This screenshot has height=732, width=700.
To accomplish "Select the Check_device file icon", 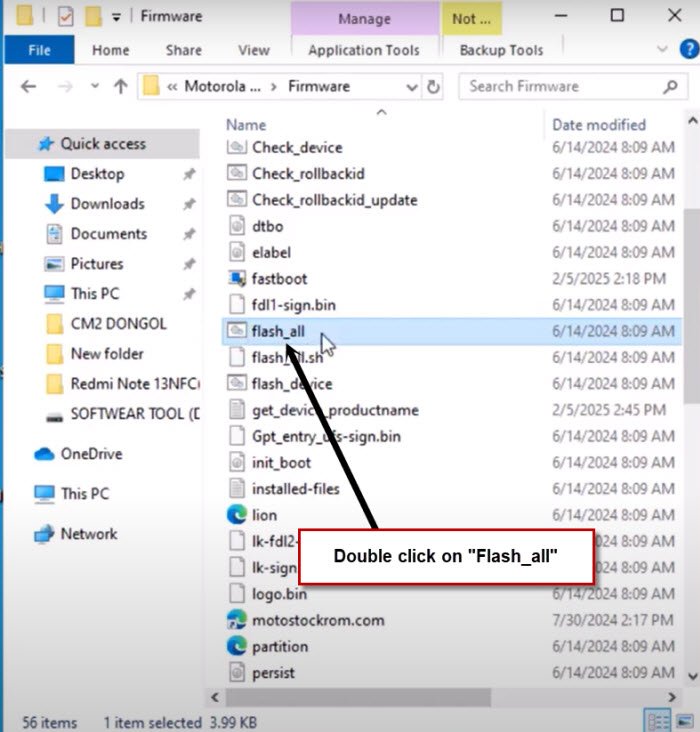I will 237,147.
